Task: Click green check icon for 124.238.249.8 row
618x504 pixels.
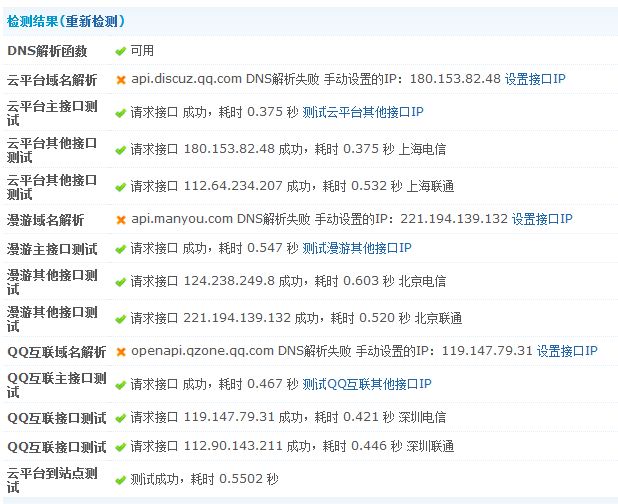Action: coord(120,282)
